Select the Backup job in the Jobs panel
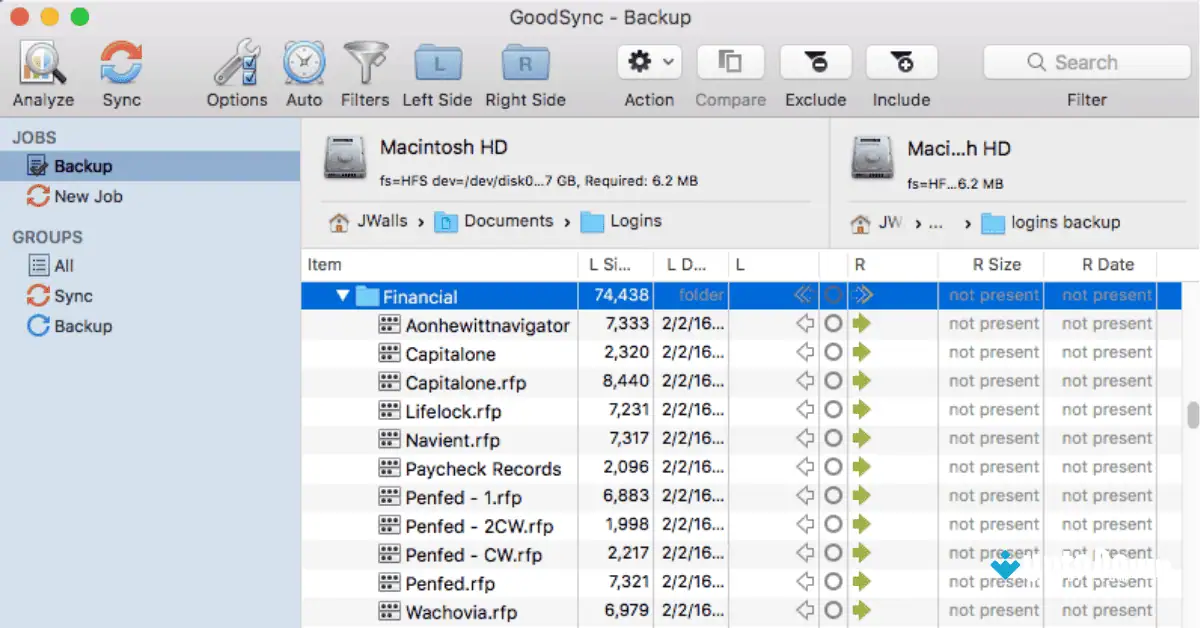 (x=83, y=165)
